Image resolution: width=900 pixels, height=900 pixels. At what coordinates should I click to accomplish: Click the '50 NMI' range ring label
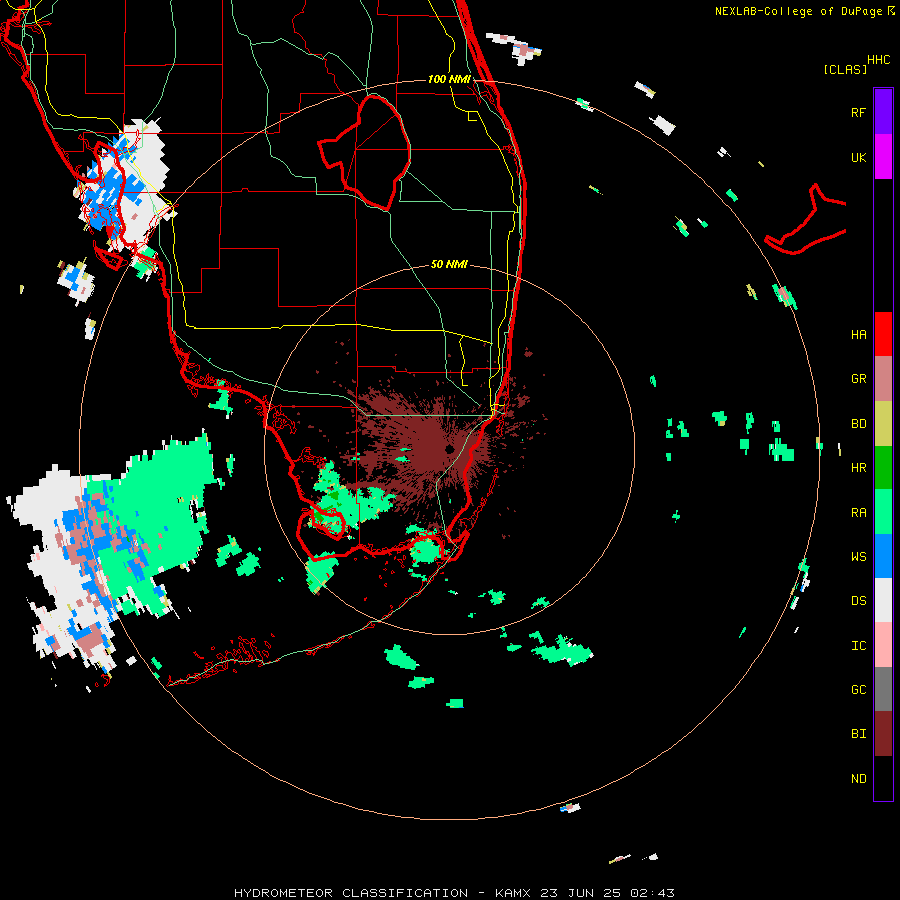pos(449,264)
